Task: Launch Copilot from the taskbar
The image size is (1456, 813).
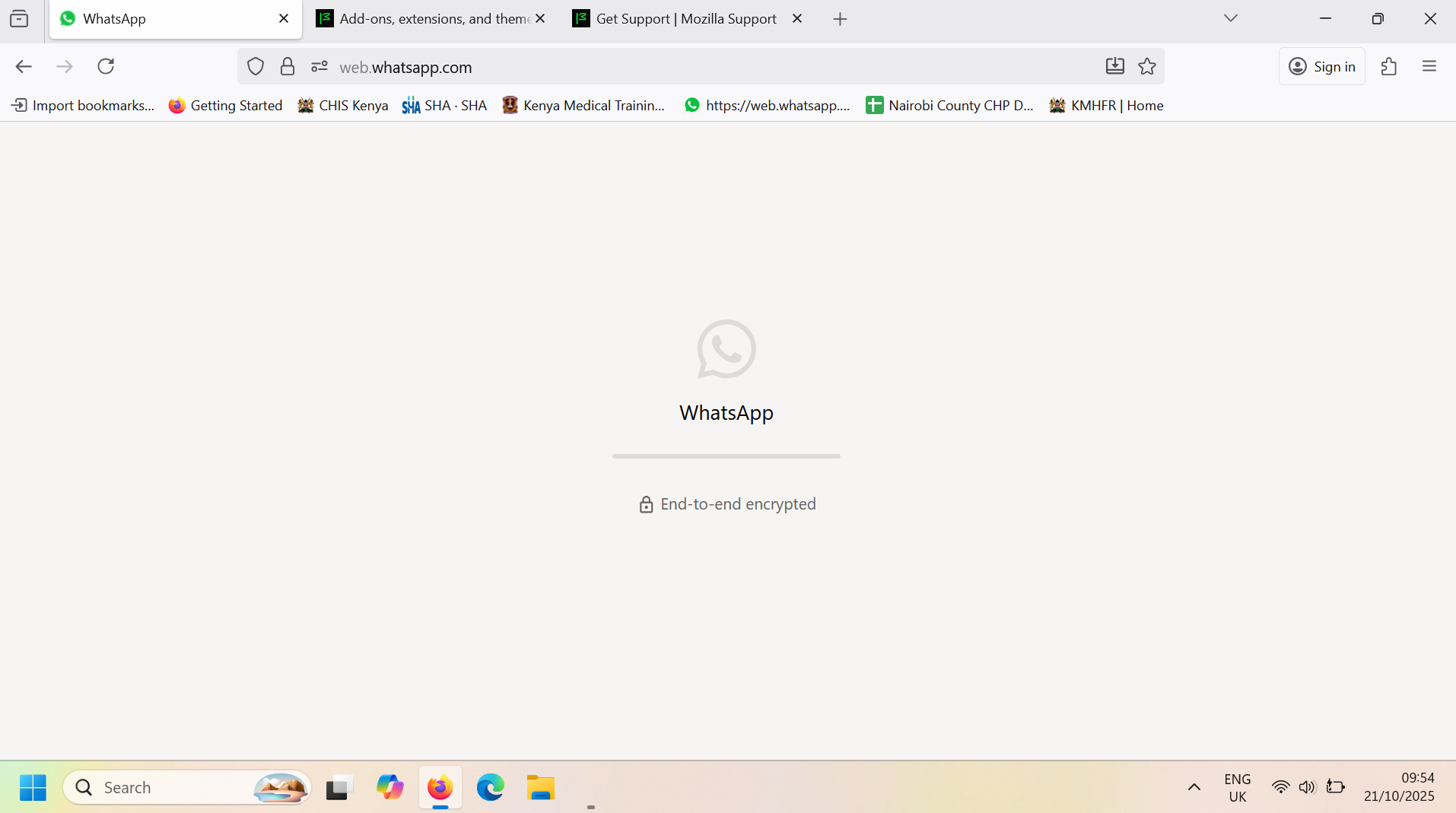Action: point(390,788)
